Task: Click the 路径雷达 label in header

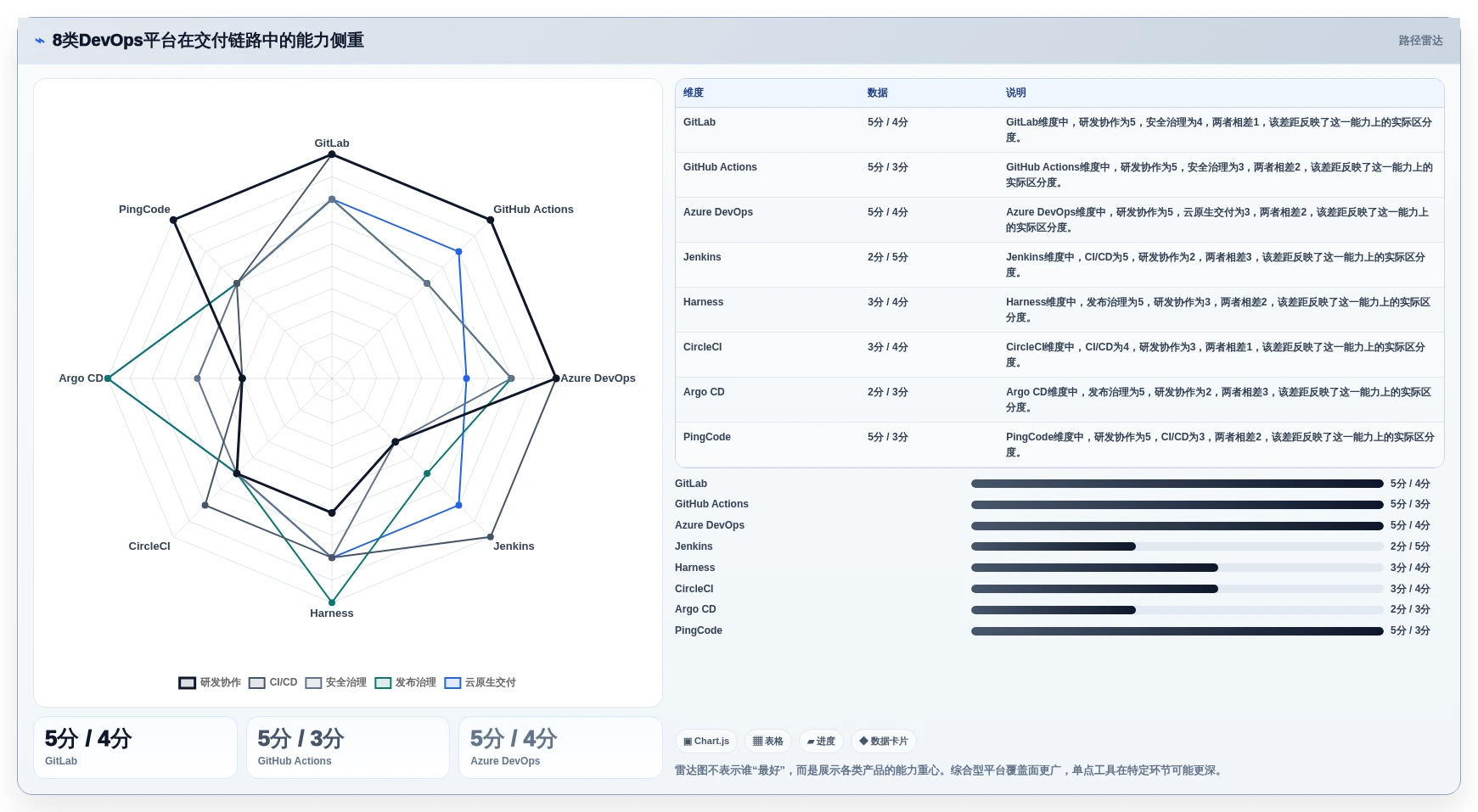Action: [1420, 41]
